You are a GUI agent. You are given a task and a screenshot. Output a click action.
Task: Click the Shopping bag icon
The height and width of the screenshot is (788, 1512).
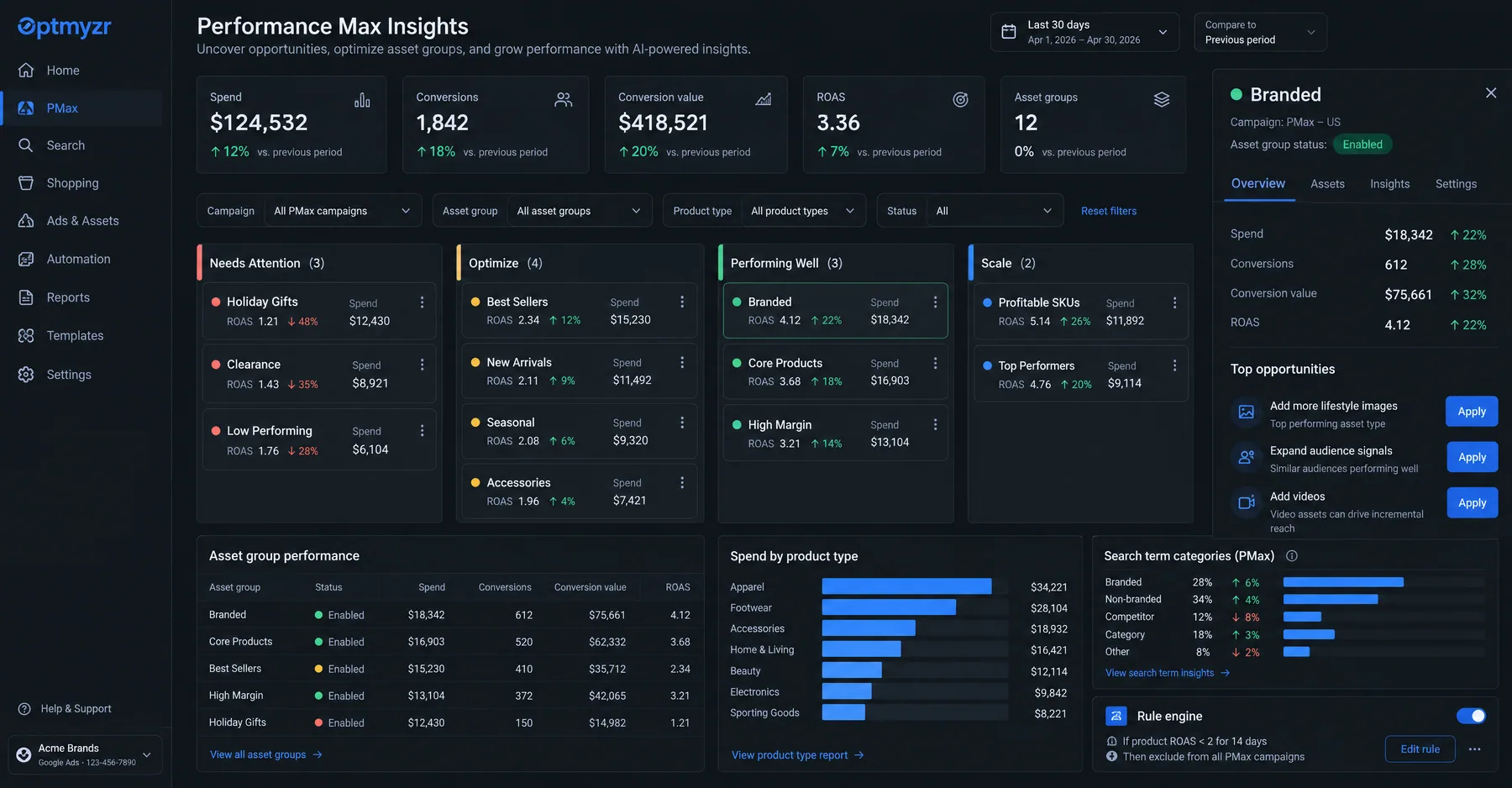point(26,183)
